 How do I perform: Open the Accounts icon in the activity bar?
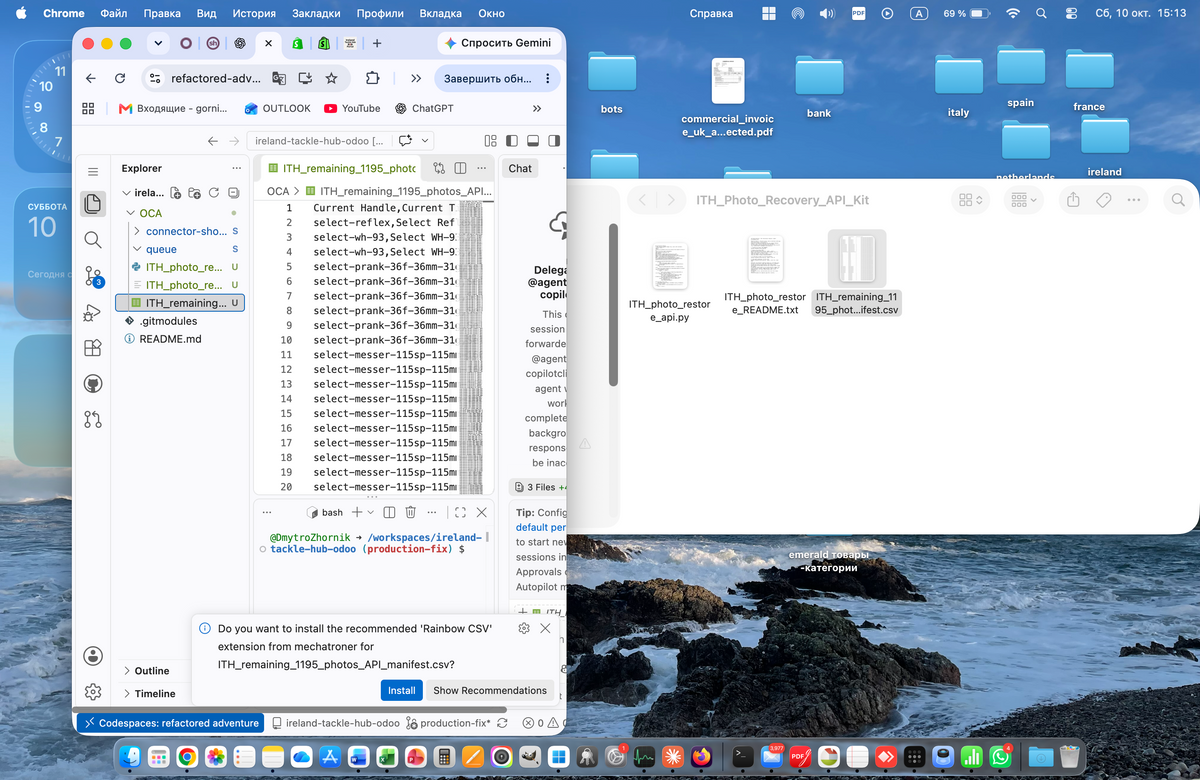pos(93,656)
